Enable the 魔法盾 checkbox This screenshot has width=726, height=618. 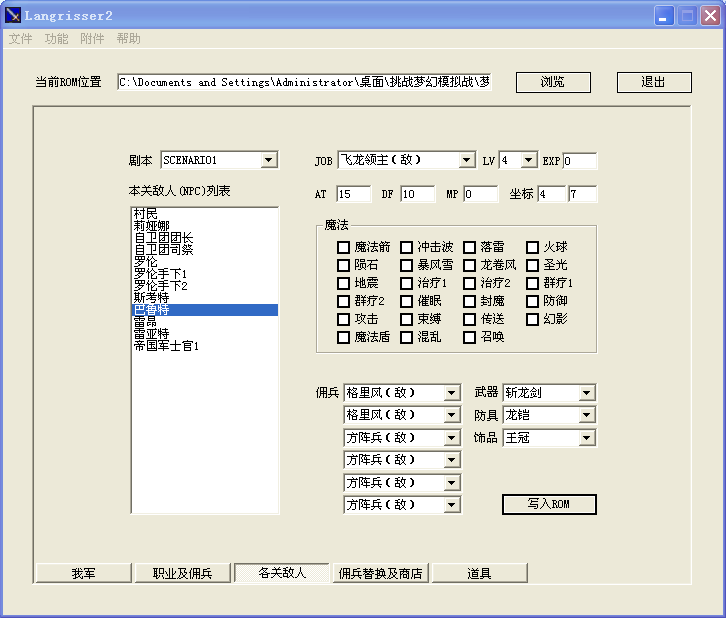343,337
